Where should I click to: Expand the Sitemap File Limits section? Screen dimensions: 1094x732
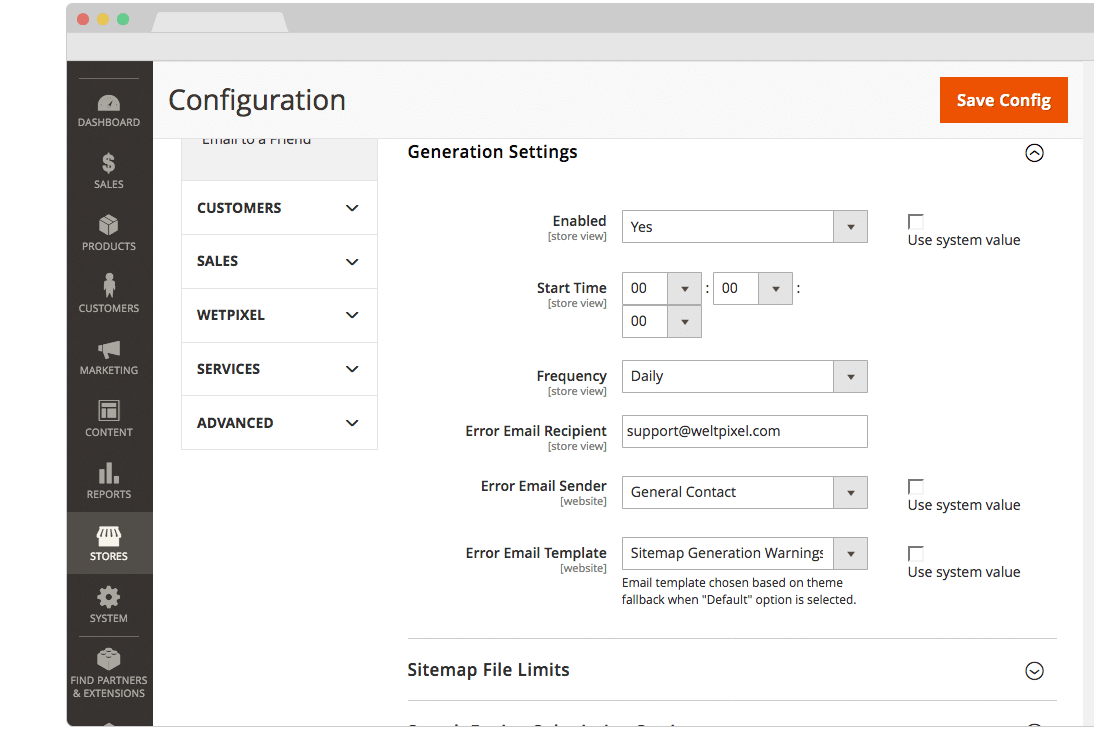(1034, 671)
